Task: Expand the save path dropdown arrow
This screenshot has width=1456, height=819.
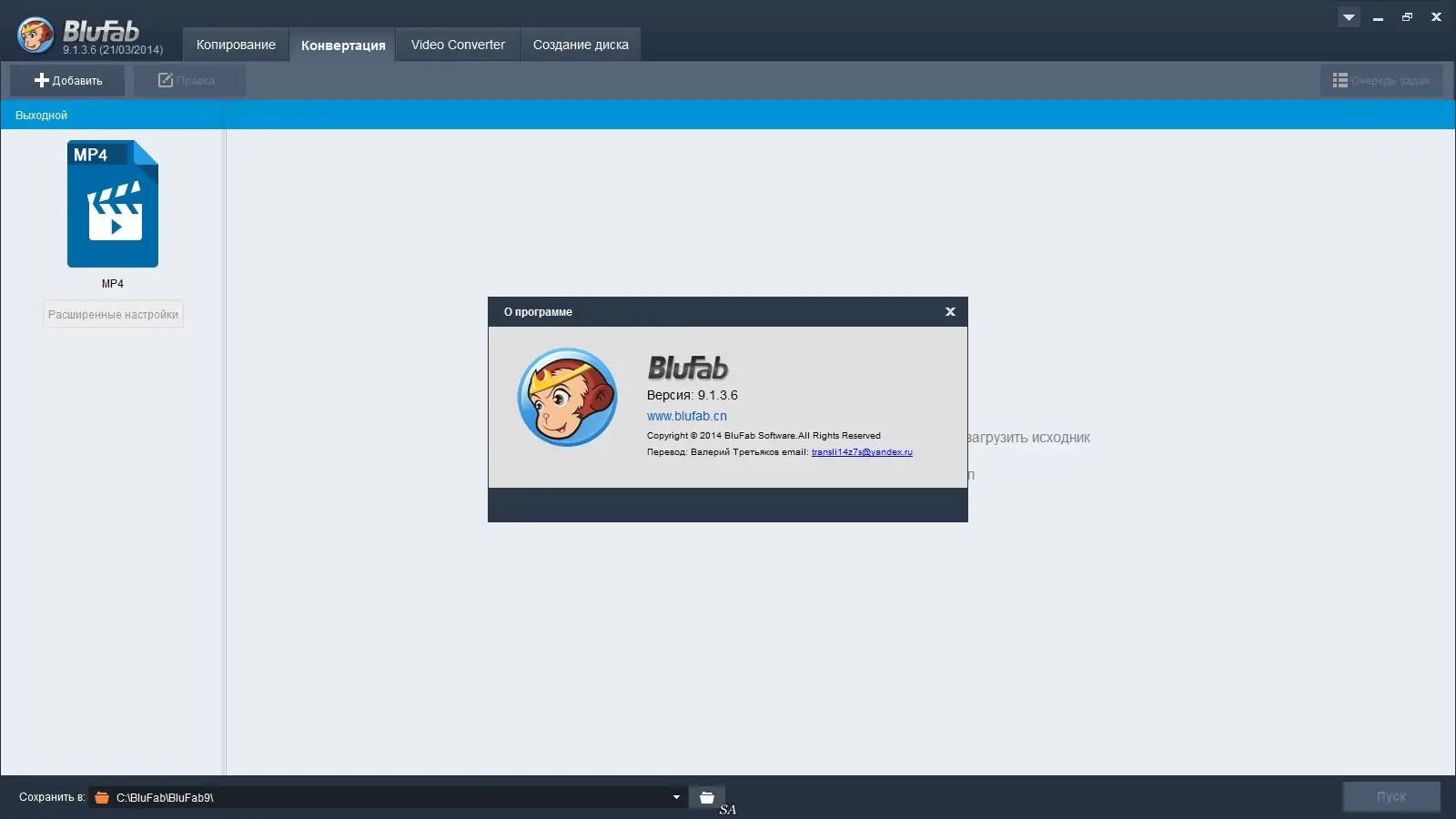Action: coord(676,797)
